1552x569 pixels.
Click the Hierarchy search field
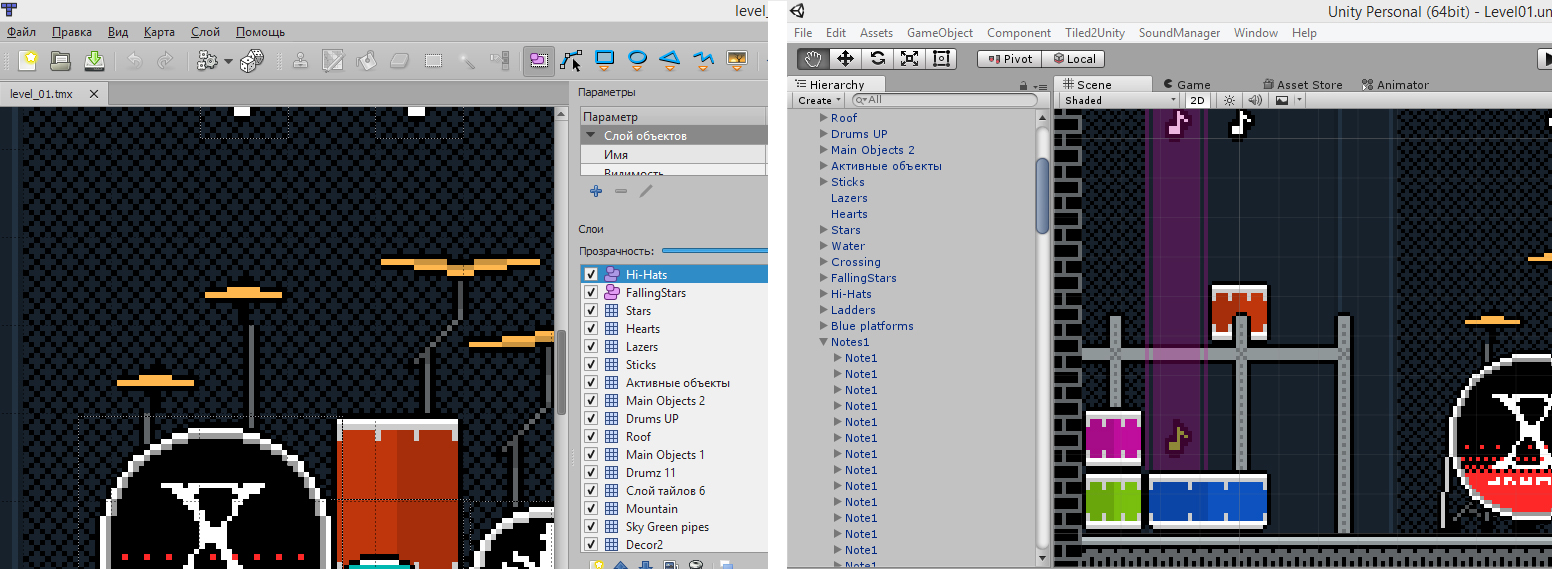click(945, 100)
